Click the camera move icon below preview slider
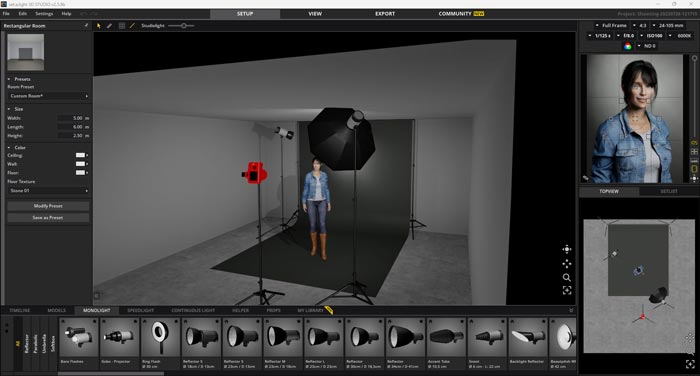The width and height of the screenshot is (700, 376). click(694, 179)
